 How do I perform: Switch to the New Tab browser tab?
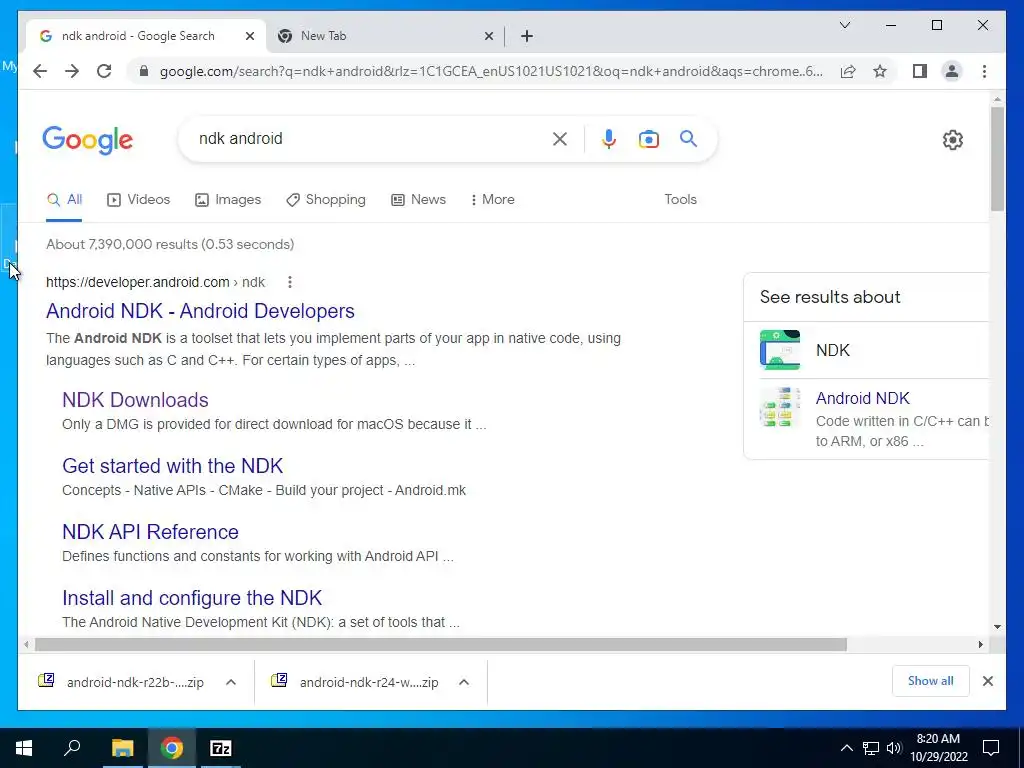pos(385,36)
